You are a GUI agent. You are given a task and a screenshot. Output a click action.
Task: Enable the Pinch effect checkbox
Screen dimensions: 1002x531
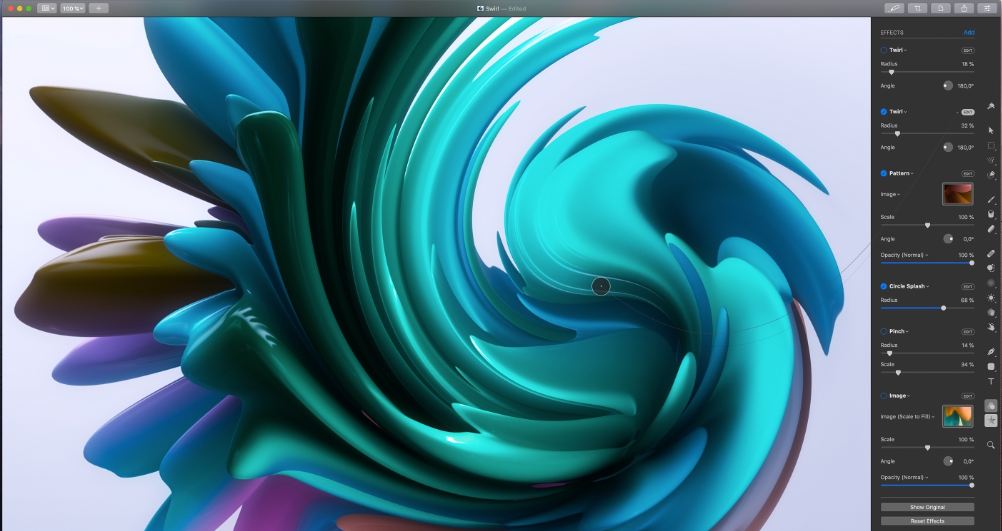pyautogui.click(x=884, y=331)
